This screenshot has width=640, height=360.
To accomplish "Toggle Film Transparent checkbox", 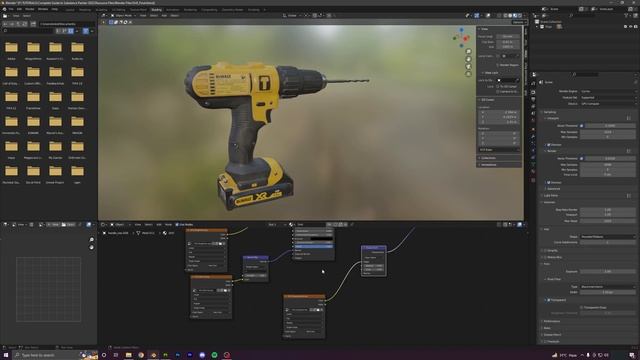I will [549, 300].
